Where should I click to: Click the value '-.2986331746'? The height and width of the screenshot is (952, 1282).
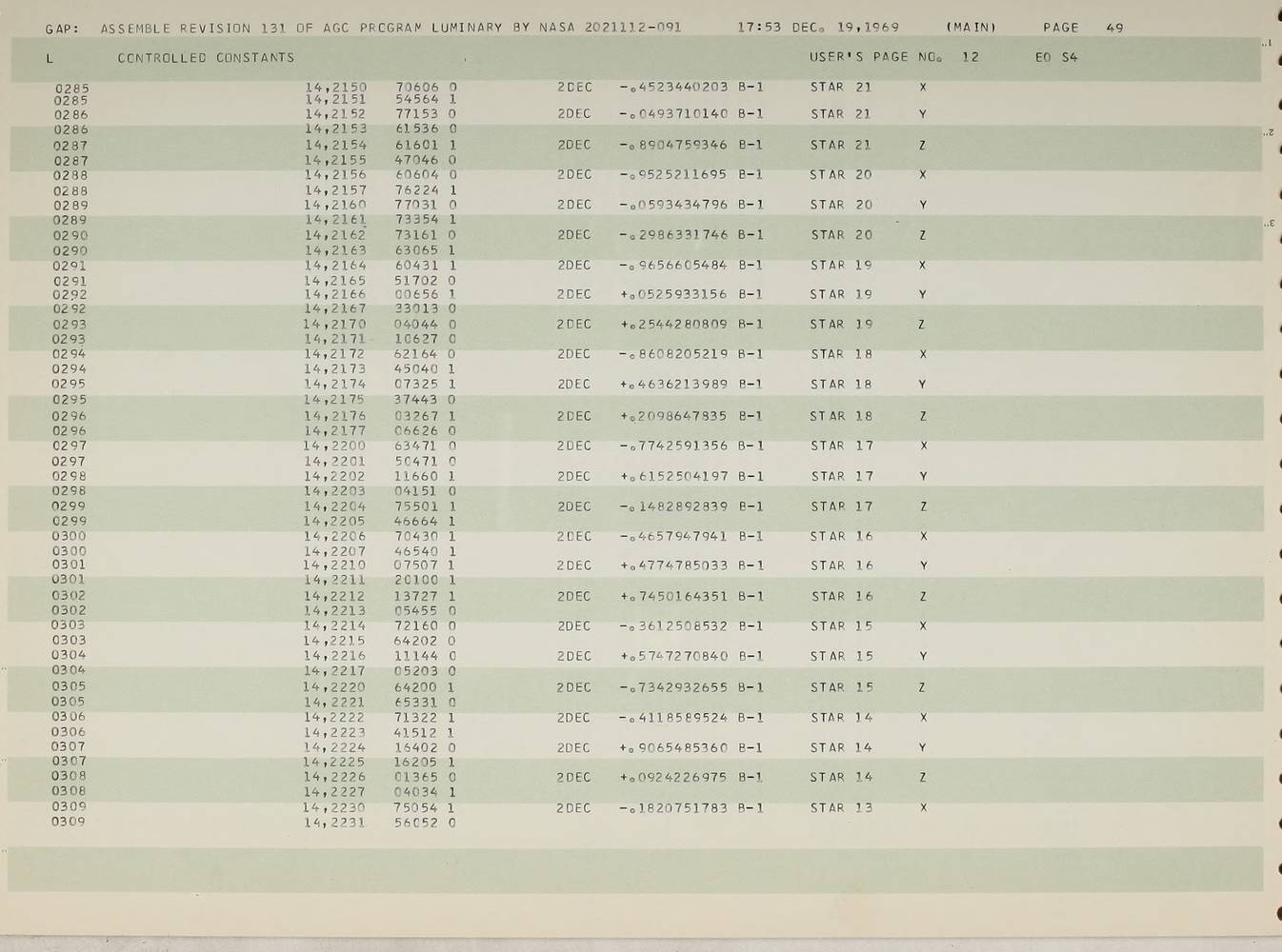point(673,234)
